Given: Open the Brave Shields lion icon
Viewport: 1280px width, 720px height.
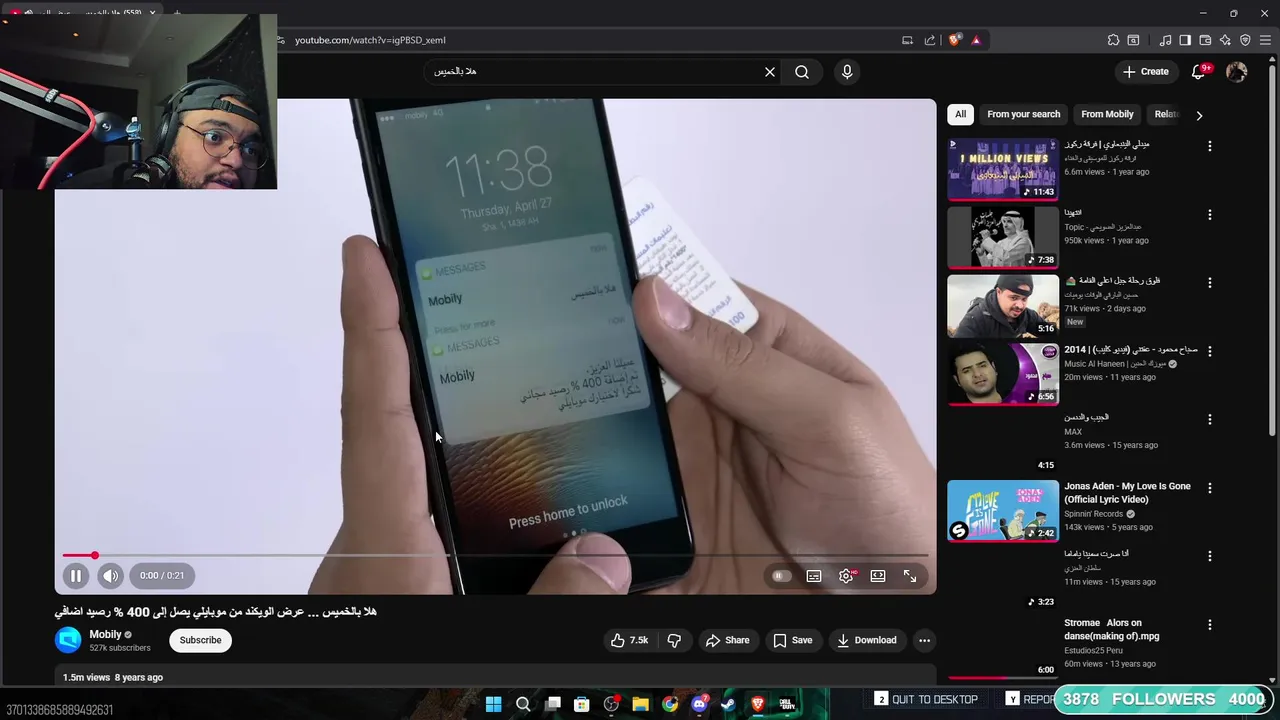Looking at the screenshot, I should [954, 40].
